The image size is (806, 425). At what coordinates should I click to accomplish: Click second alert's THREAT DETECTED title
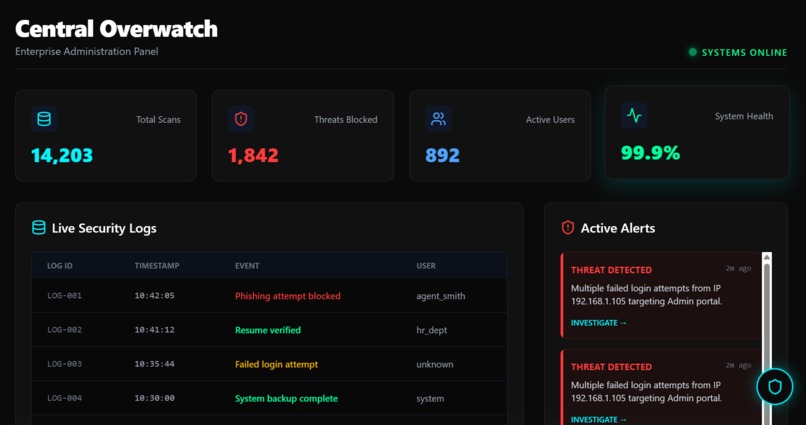point(611,366)
